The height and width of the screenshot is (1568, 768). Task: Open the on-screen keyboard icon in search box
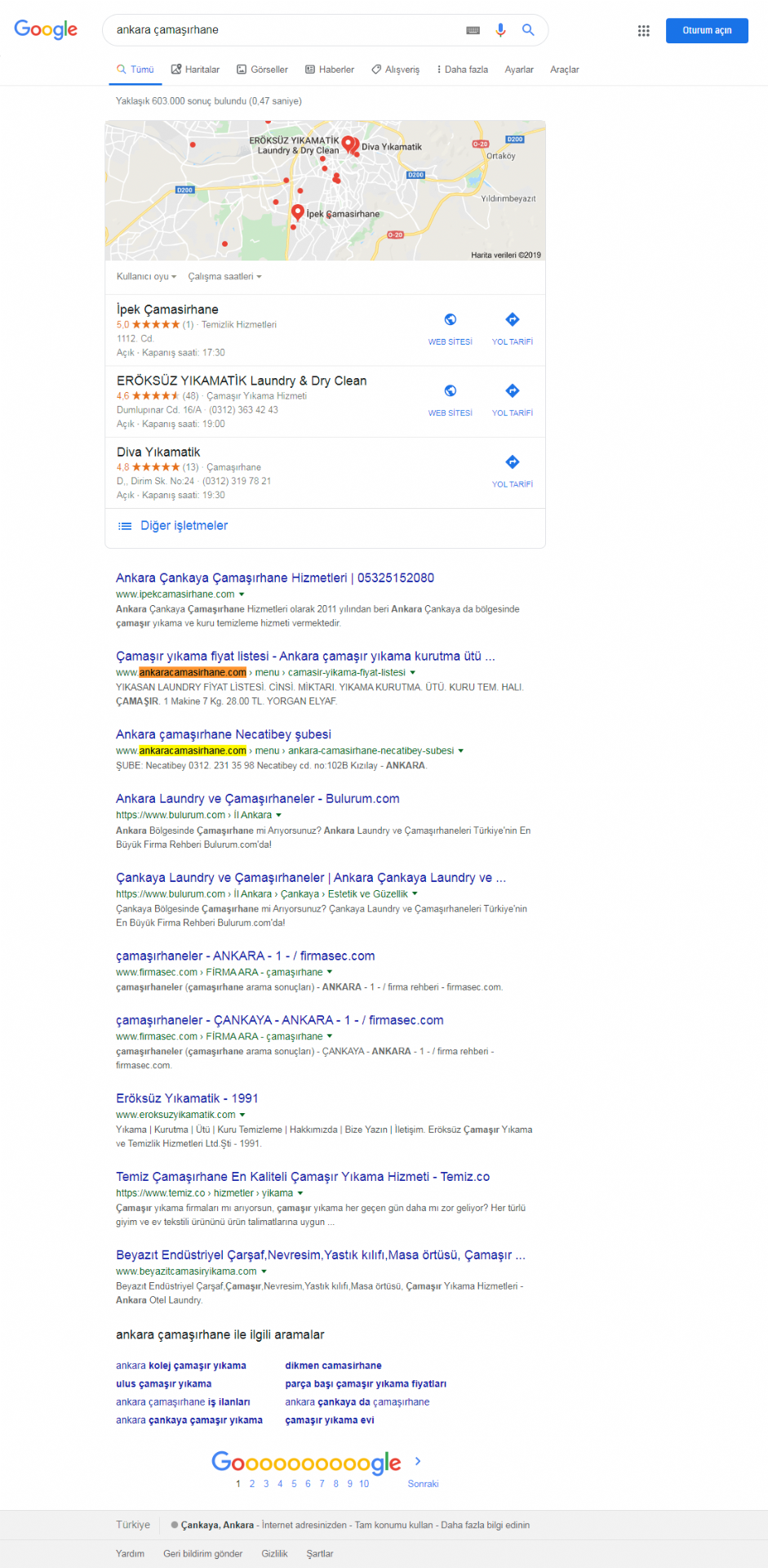(x=473, y=30)
